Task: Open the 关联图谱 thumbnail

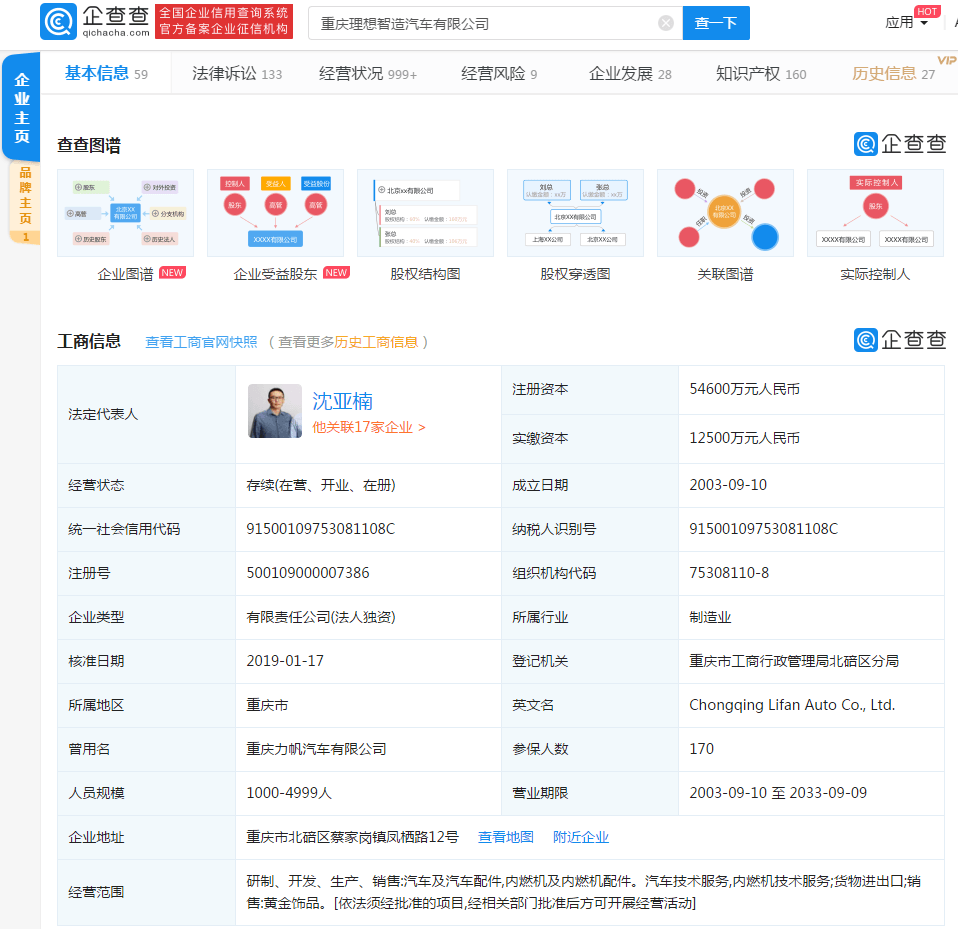Action: tap(725, 213)
